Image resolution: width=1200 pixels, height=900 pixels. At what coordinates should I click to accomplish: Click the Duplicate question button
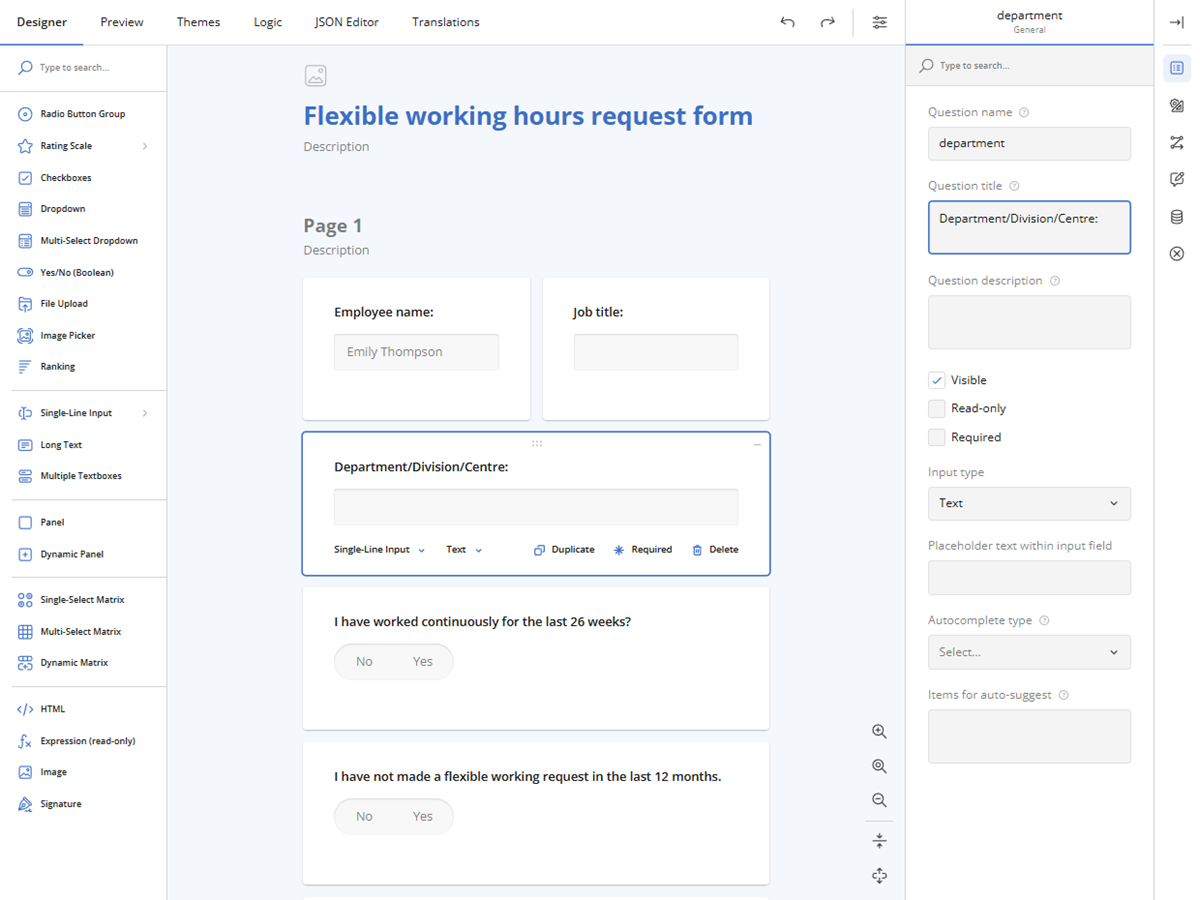(564, 550)
